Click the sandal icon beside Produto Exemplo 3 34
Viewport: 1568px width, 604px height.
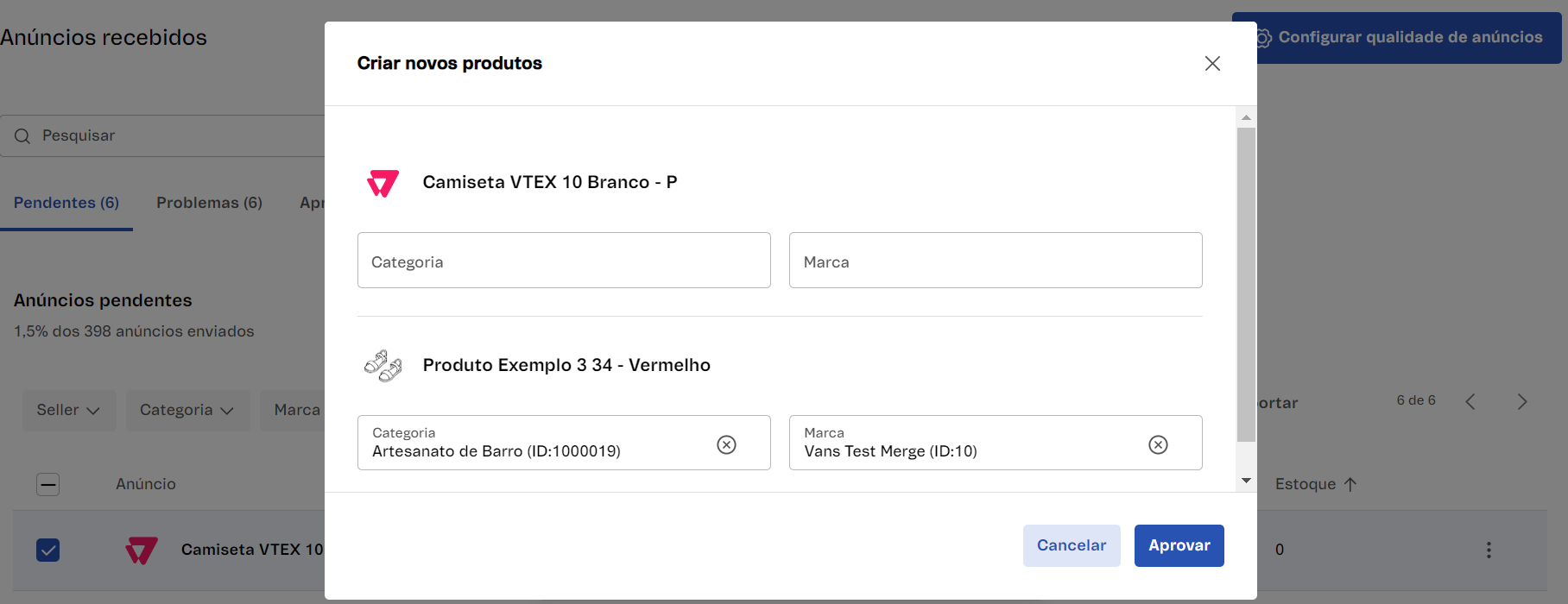click(383, 365)
